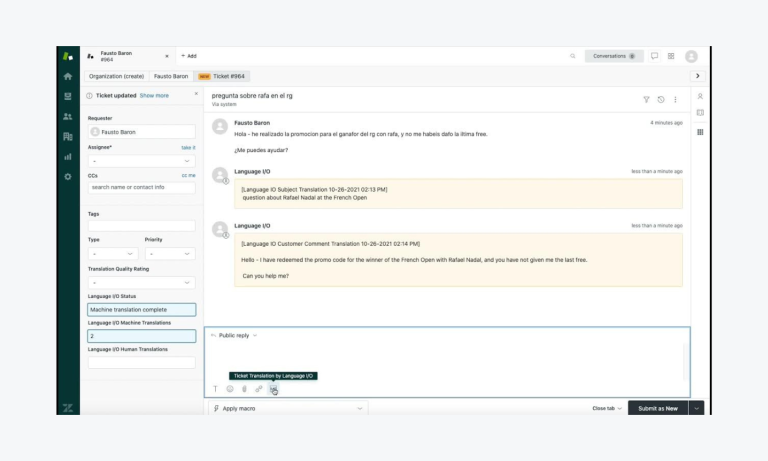768x461 pixels.
Task: Open the Views icon in sidebar
Action: (68, 97)
